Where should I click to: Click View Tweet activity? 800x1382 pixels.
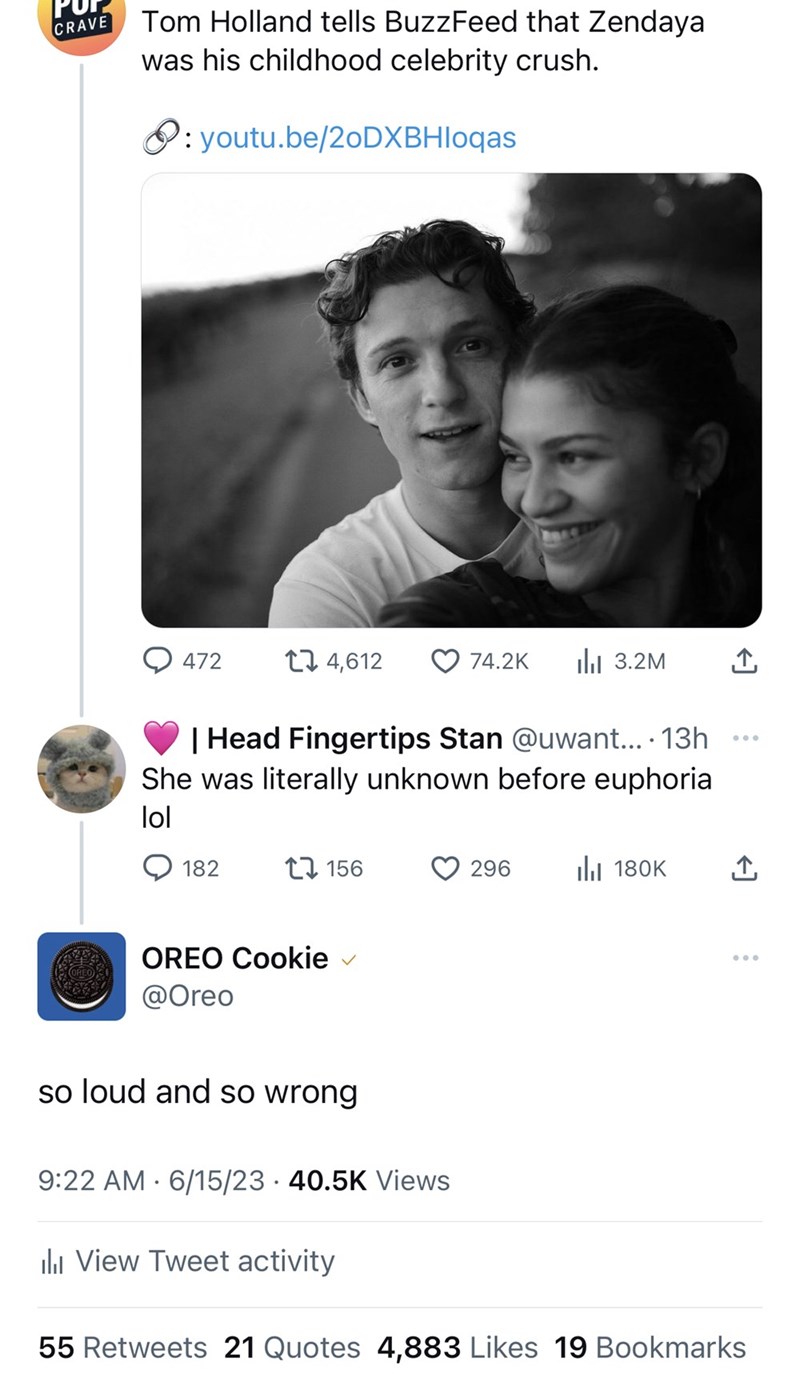[204, 1261]
